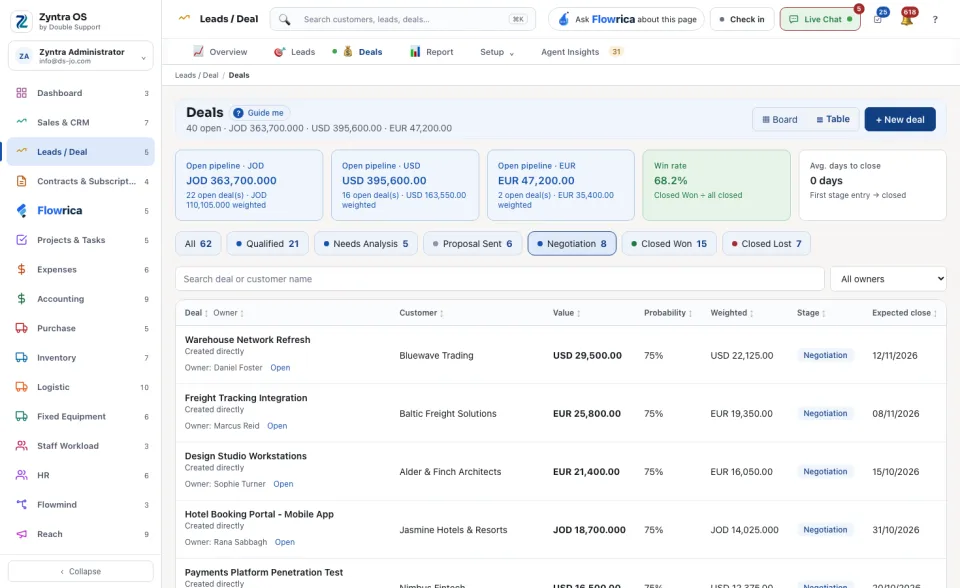Filter deals by Needs Analysis stage
The height and width of the screenshot is (588, 960).
click(366, 244)
